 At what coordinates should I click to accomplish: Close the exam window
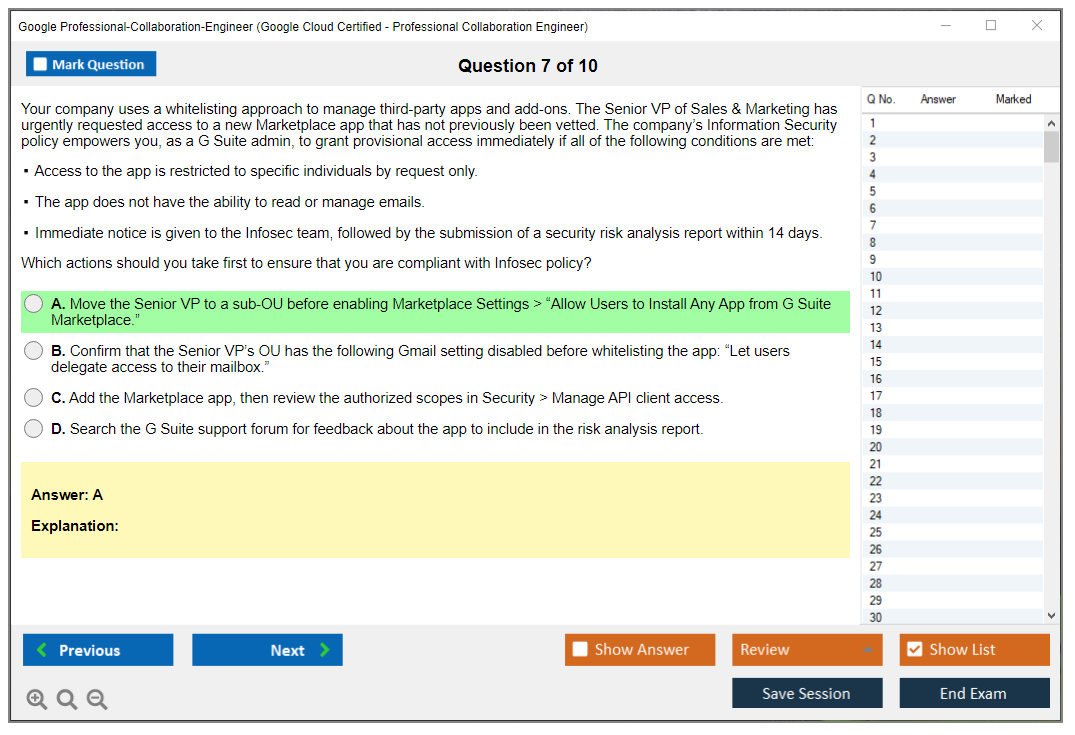1037,26
